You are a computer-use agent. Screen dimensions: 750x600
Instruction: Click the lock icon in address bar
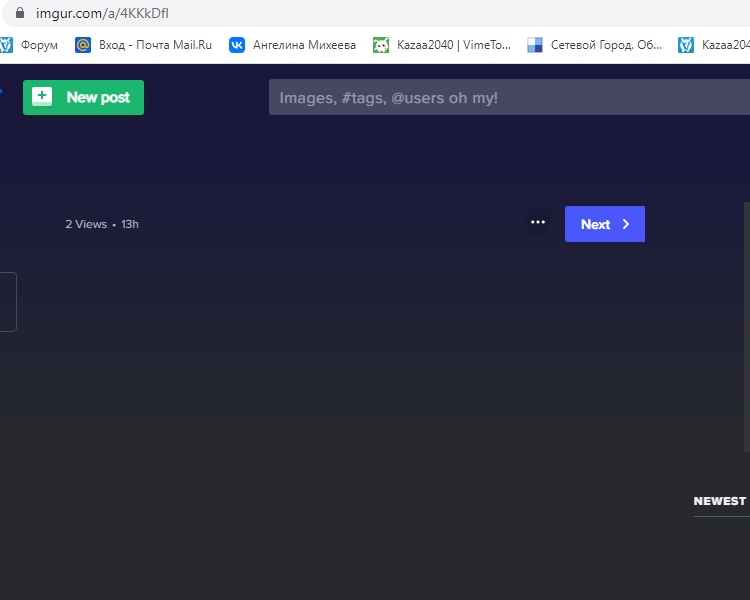click(x=18, y=13)
